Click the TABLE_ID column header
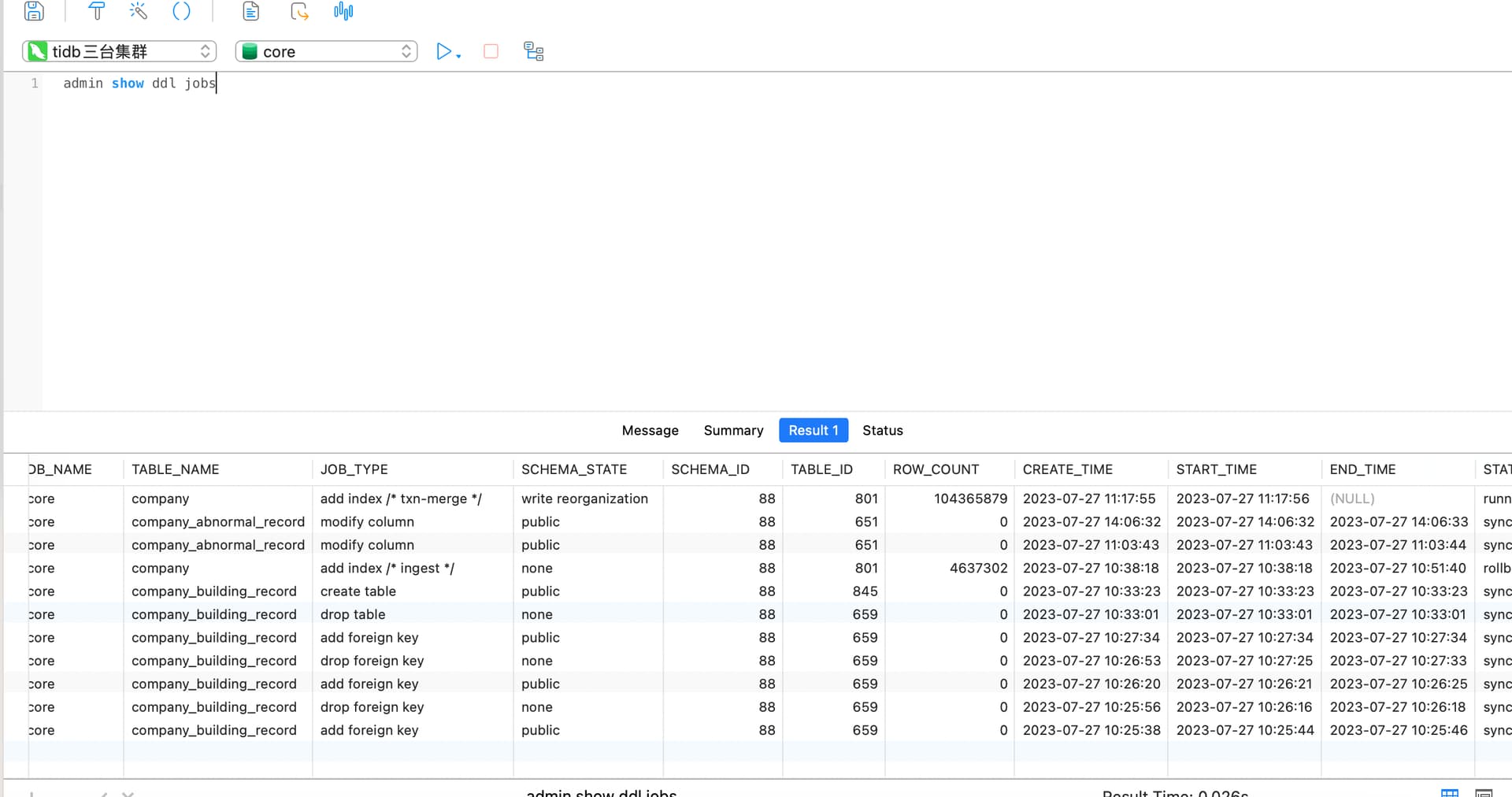Viewport: 1512px width, 797px height. pos(833,469)
